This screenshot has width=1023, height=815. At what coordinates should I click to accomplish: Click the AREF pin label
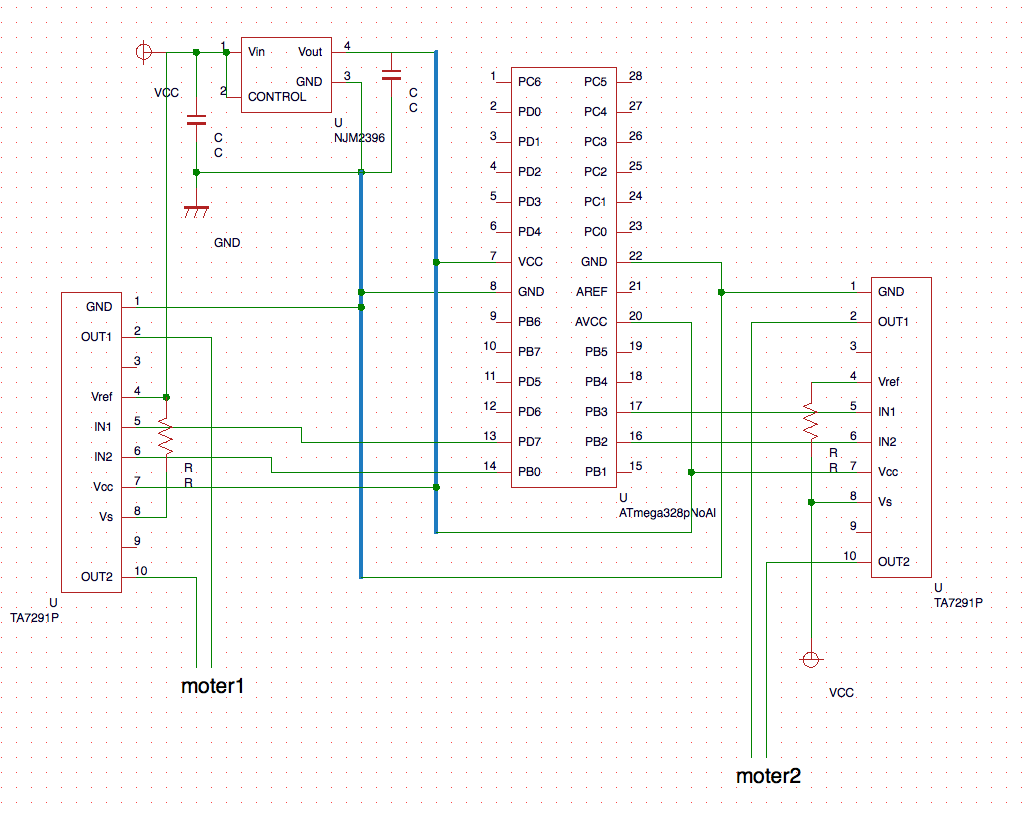click(x=591, y=292)
